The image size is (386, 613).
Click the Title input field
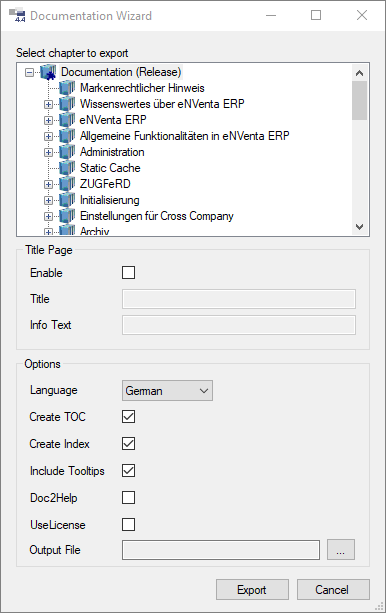pos(239,299)
